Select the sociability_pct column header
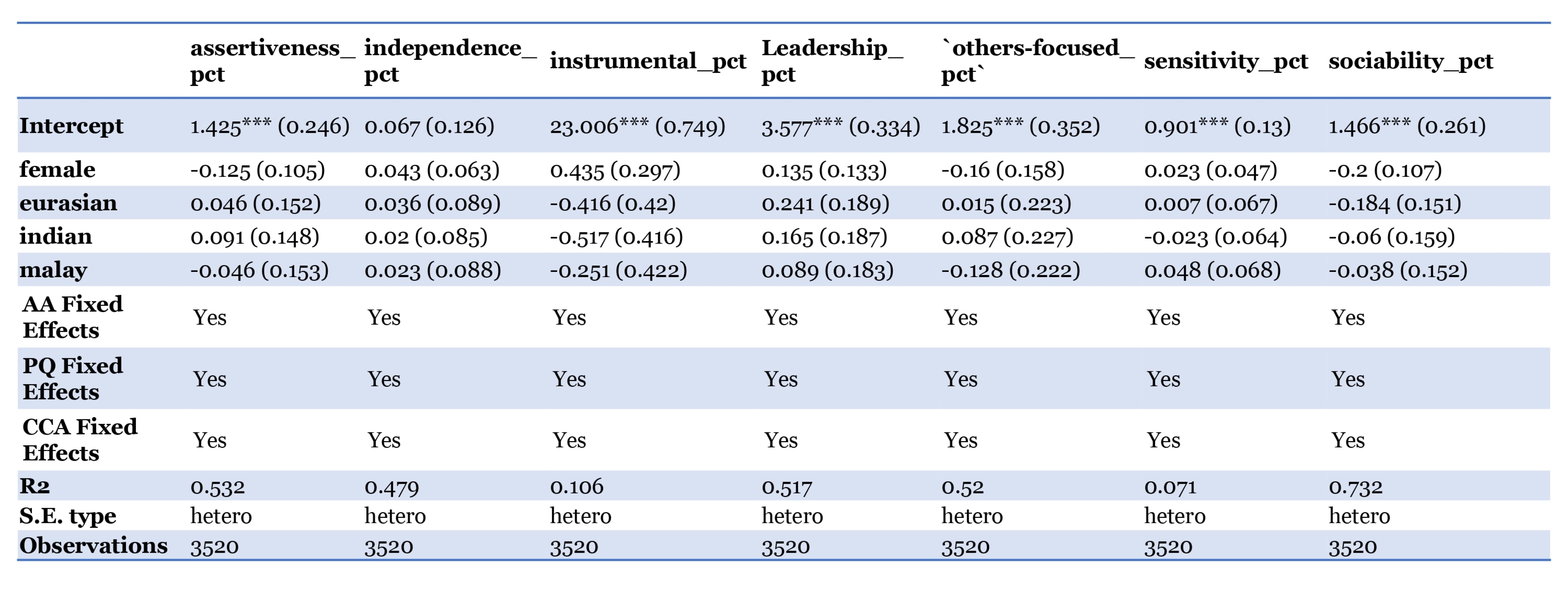The width and height of the screenshot is (1568, 591). 1410,61
